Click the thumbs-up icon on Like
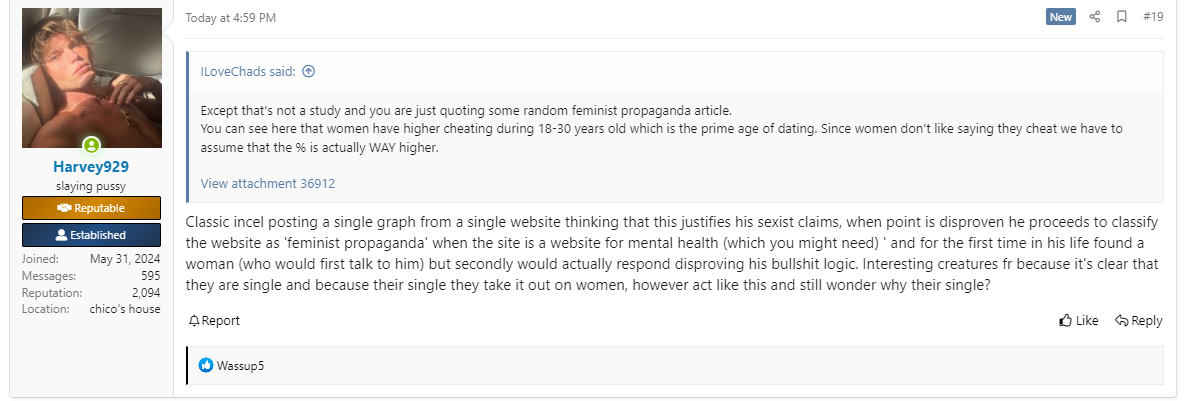This screenshot has width=1185, height=401. (x=1065, y=321)
